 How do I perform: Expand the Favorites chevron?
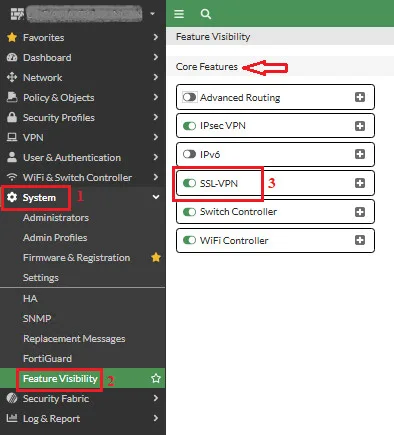[x=156, y=37]
